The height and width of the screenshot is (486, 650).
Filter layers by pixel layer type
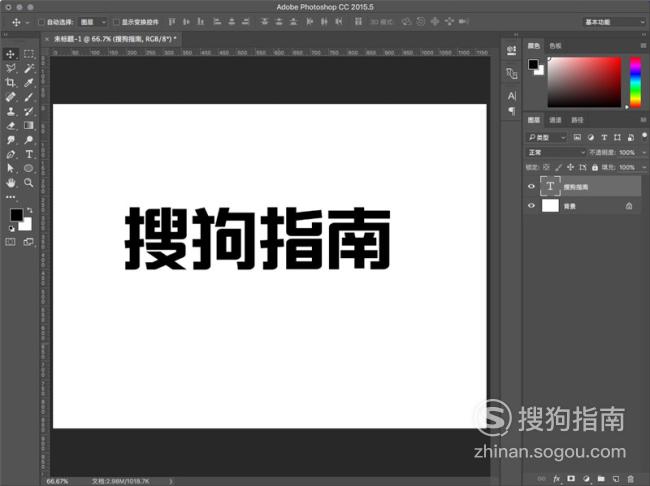coord(577,137)
